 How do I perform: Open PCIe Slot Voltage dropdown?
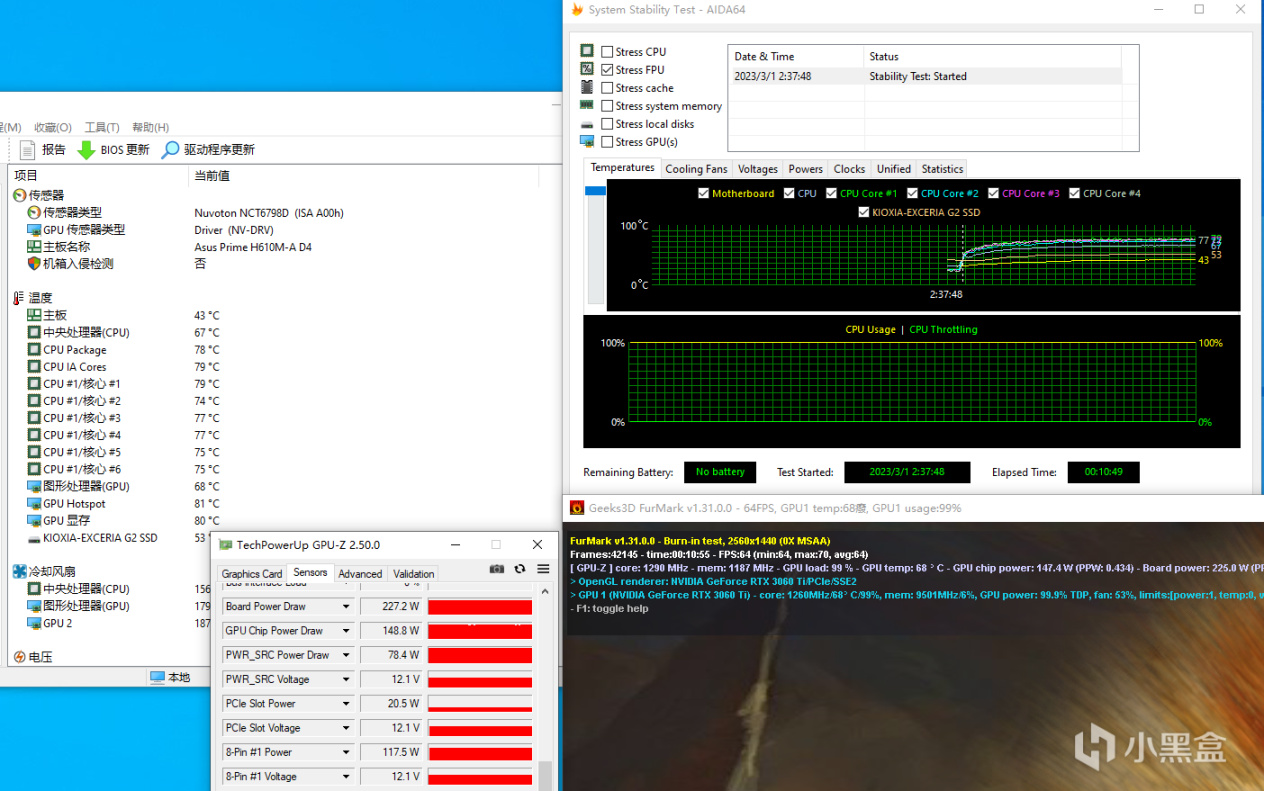346,728
